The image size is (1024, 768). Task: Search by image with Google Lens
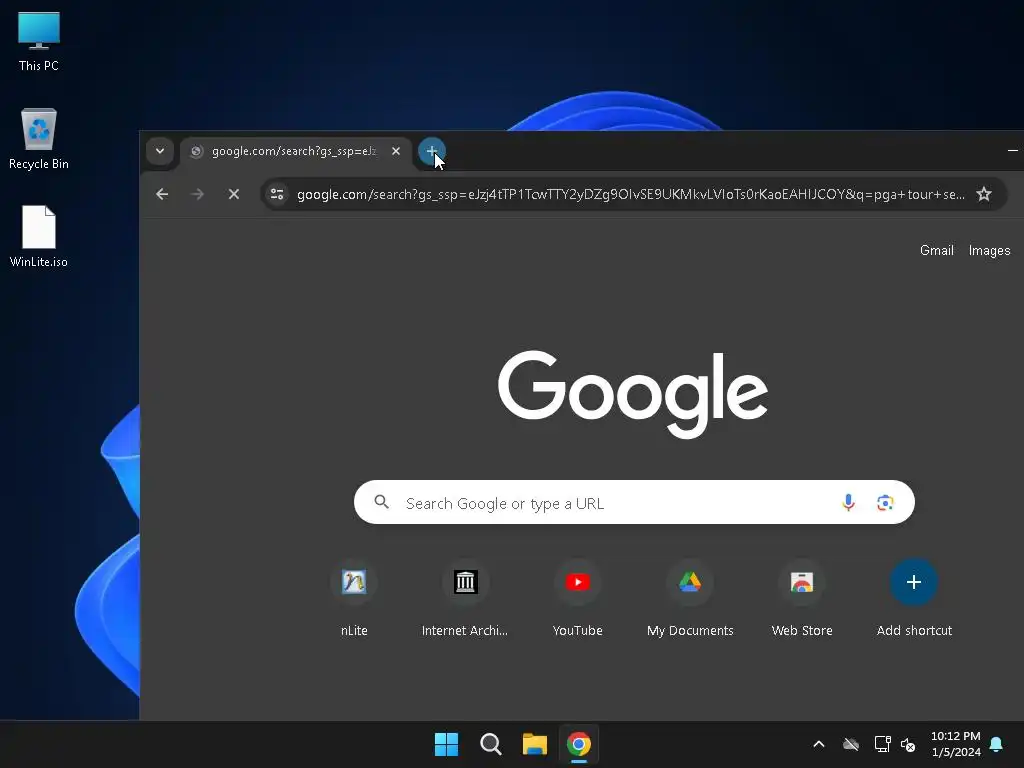tap(885, 502)
